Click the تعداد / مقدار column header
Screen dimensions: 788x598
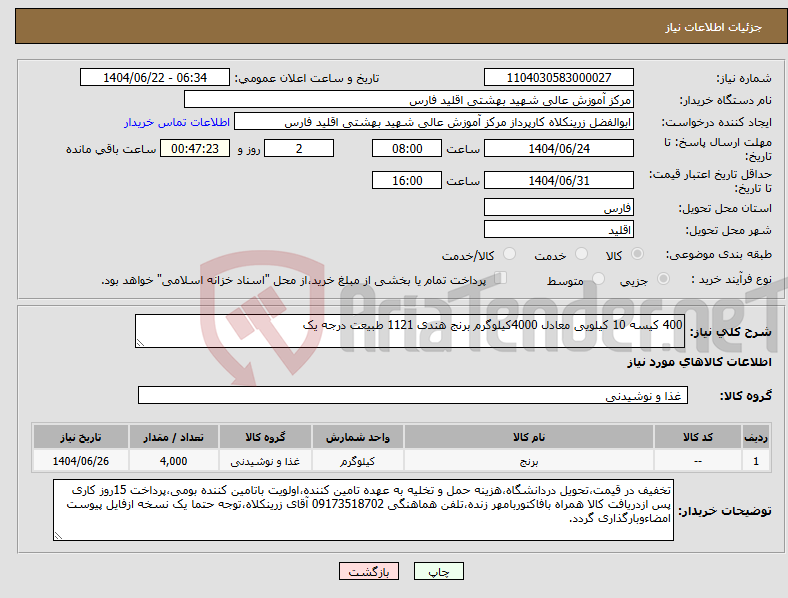tap(173, 437)
